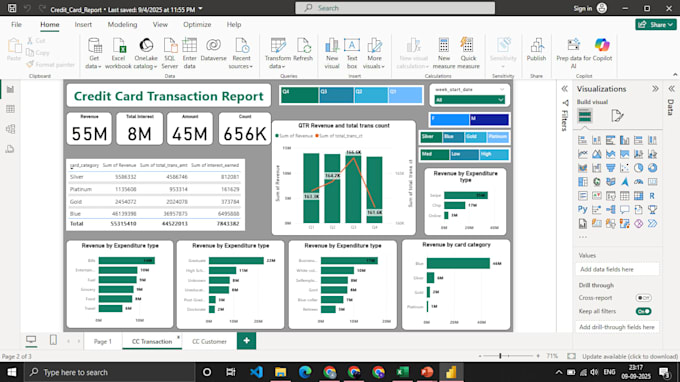The height and width of the screenshot is (382, 680).
Task: Collapse the Visualizations pane
Action: click(655, 89)
